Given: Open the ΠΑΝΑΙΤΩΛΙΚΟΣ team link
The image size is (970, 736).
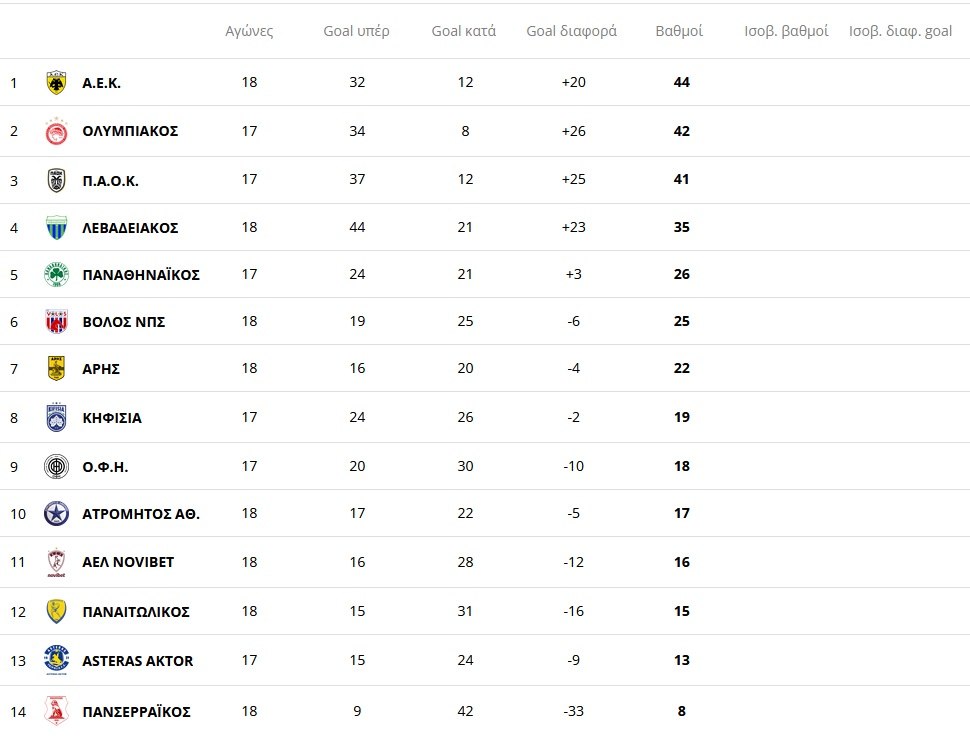Looking at the screenshot, I should [136, 612].
